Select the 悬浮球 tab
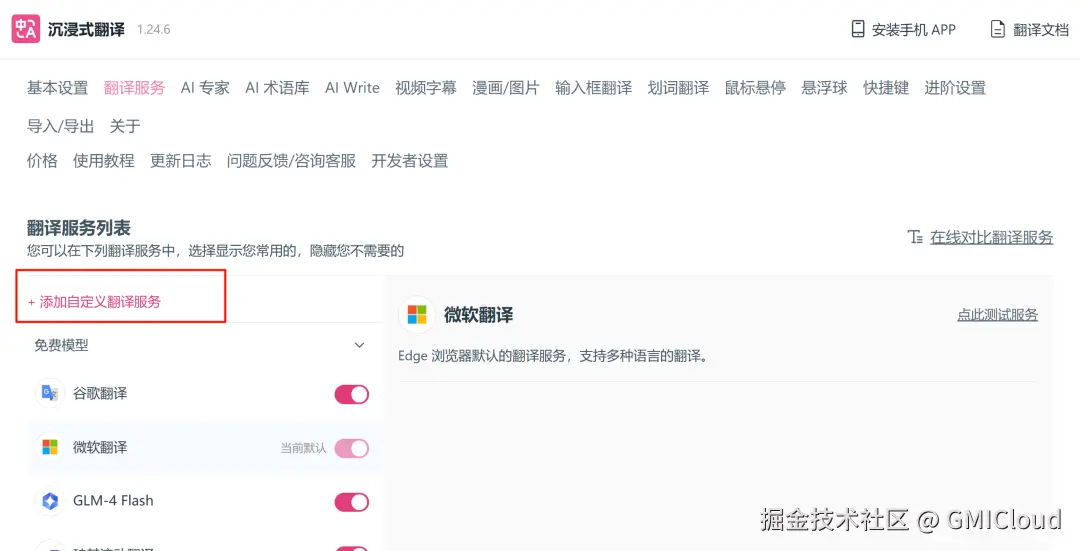The image size is (1080, 551). click(824, 87)
